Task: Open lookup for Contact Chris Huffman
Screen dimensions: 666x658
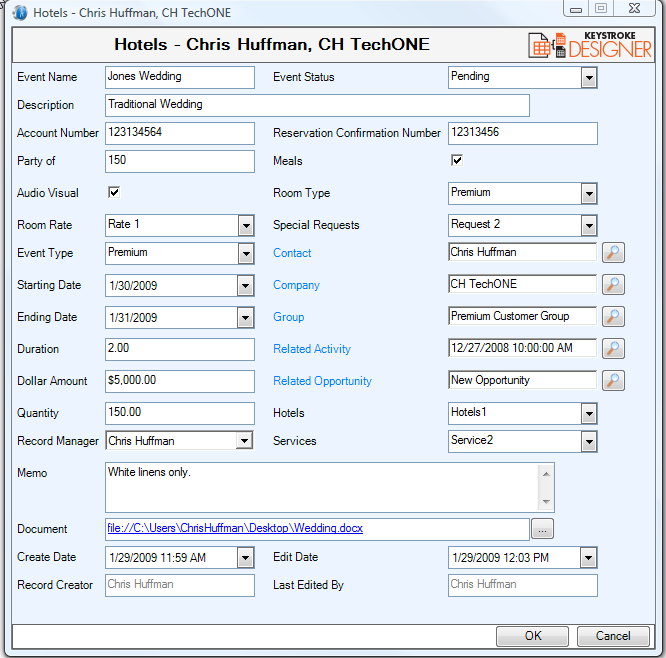Action: point(613,252)
